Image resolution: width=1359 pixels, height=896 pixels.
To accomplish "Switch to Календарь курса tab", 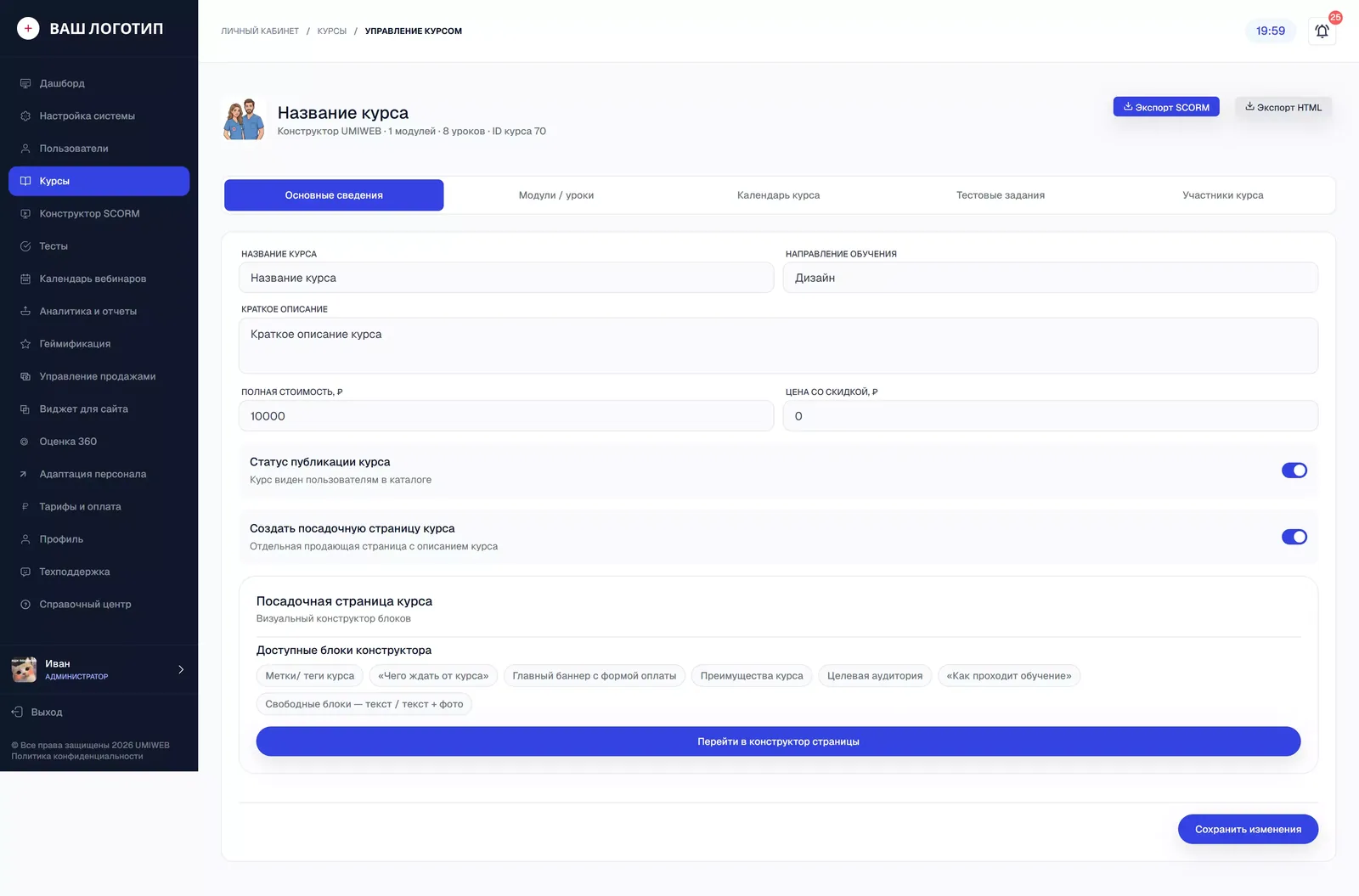I will (779, 195).
